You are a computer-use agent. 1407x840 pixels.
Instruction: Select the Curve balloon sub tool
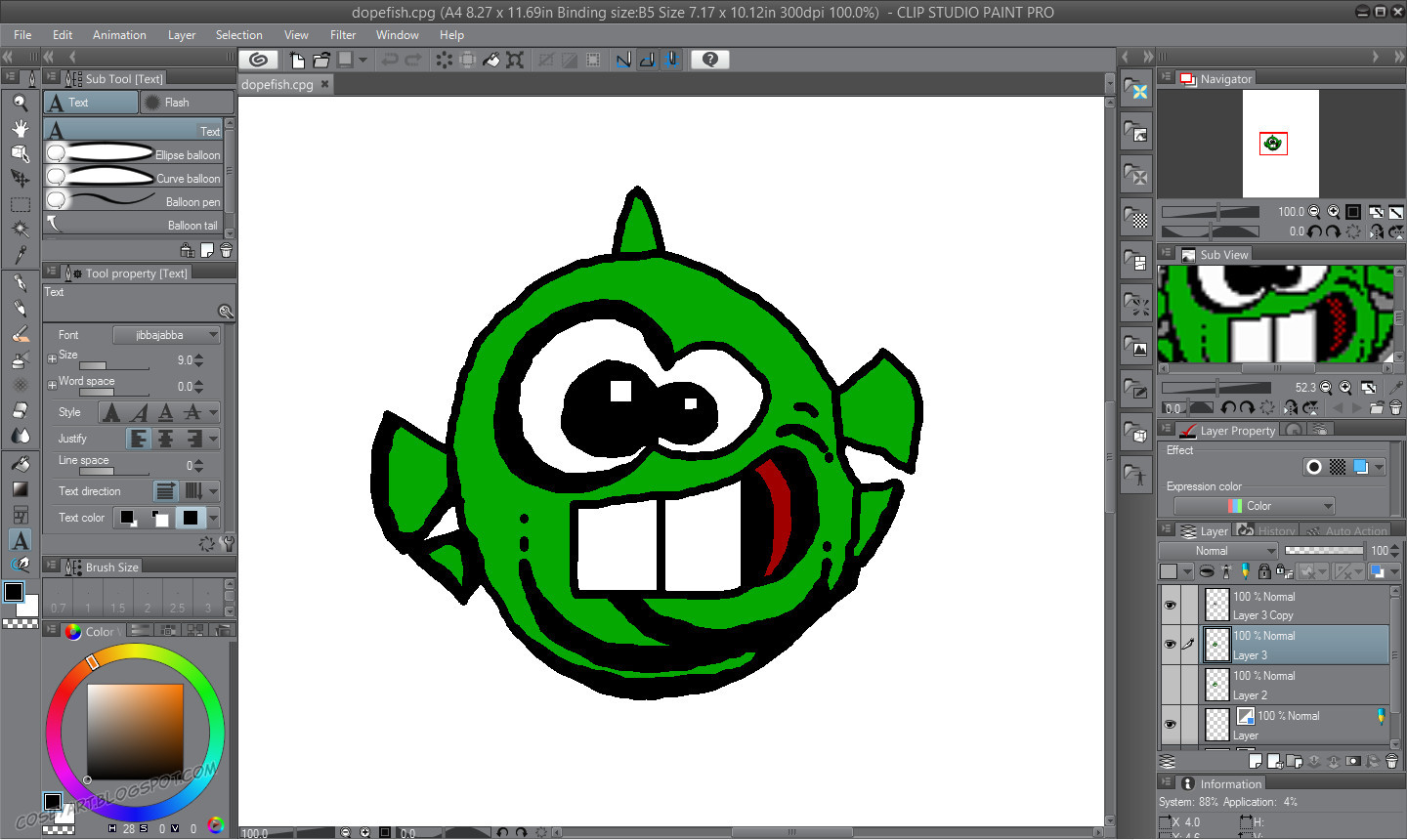tap(134, 178)
